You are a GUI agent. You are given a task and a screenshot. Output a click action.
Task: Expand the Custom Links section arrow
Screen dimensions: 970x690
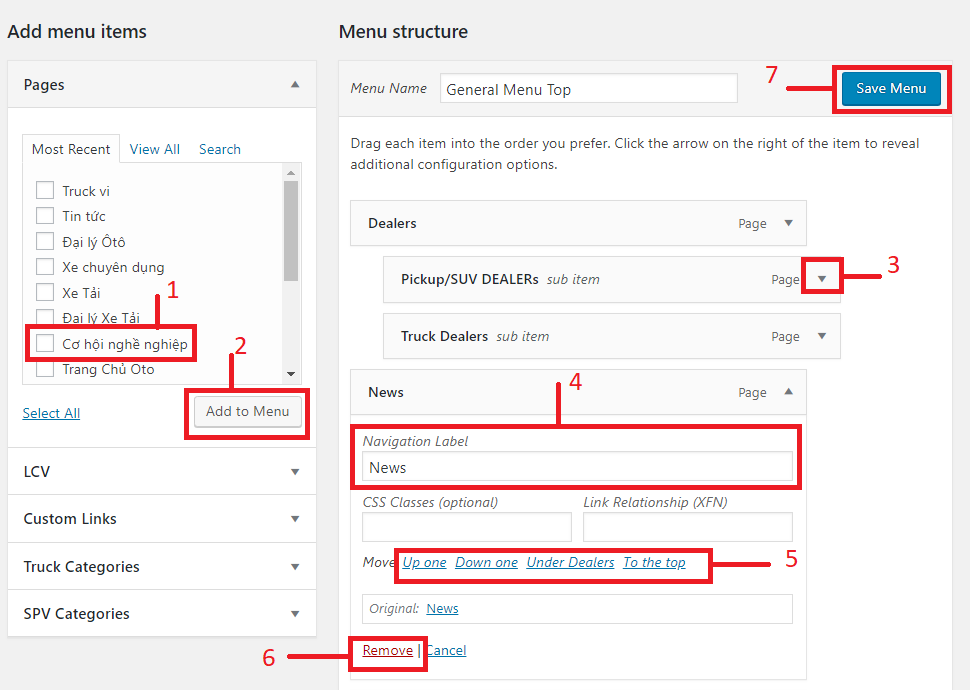(295, 519)
